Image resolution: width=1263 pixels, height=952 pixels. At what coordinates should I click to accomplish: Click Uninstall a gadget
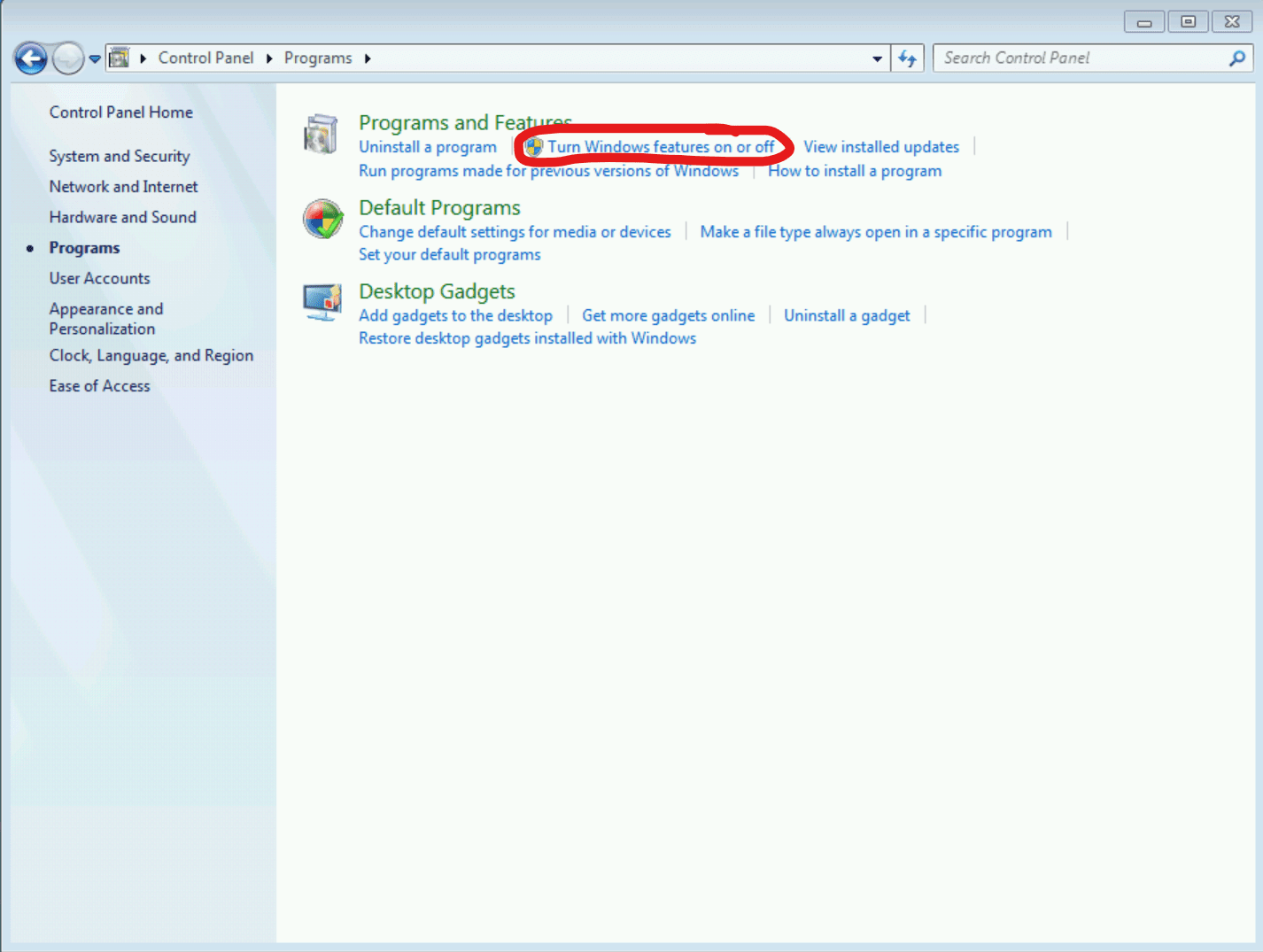pyautogui.click(x=847, y=316)
